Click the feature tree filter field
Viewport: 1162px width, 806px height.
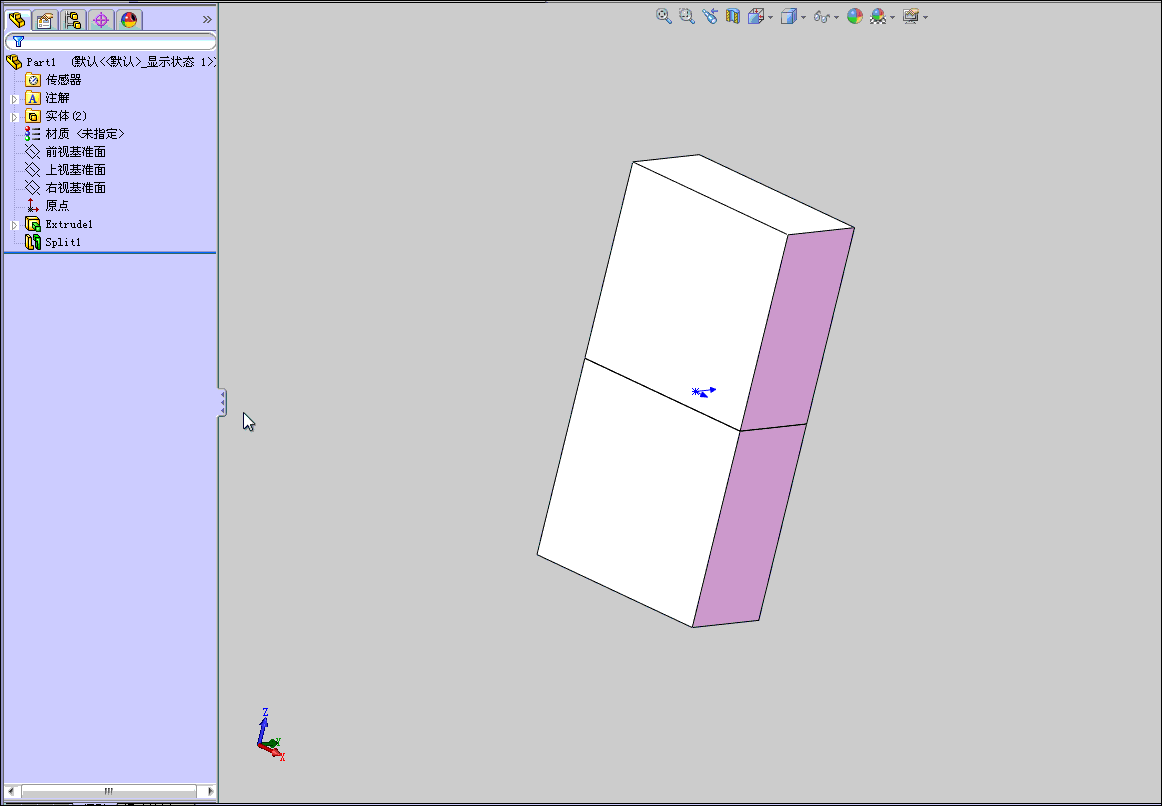pyautogui.click(x=110, y=41)
